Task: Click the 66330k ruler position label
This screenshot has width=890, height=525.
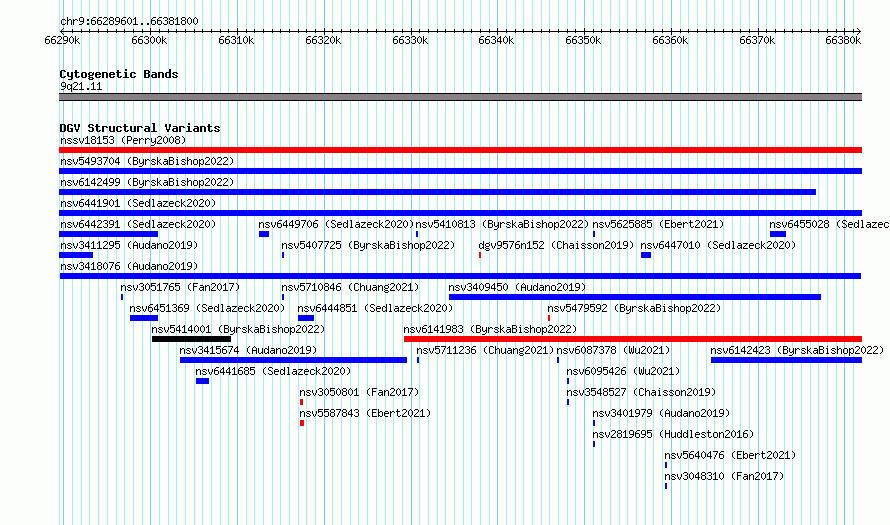Action: (x=410, y=41)
